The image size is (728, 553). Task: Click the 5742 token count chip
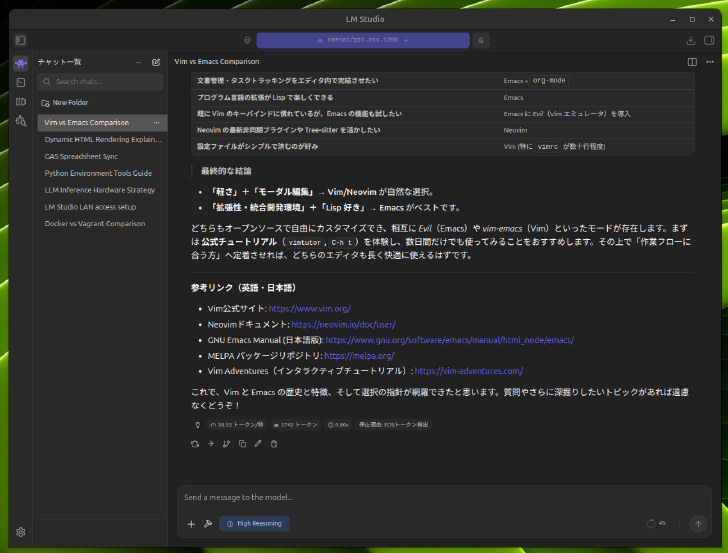295,425
